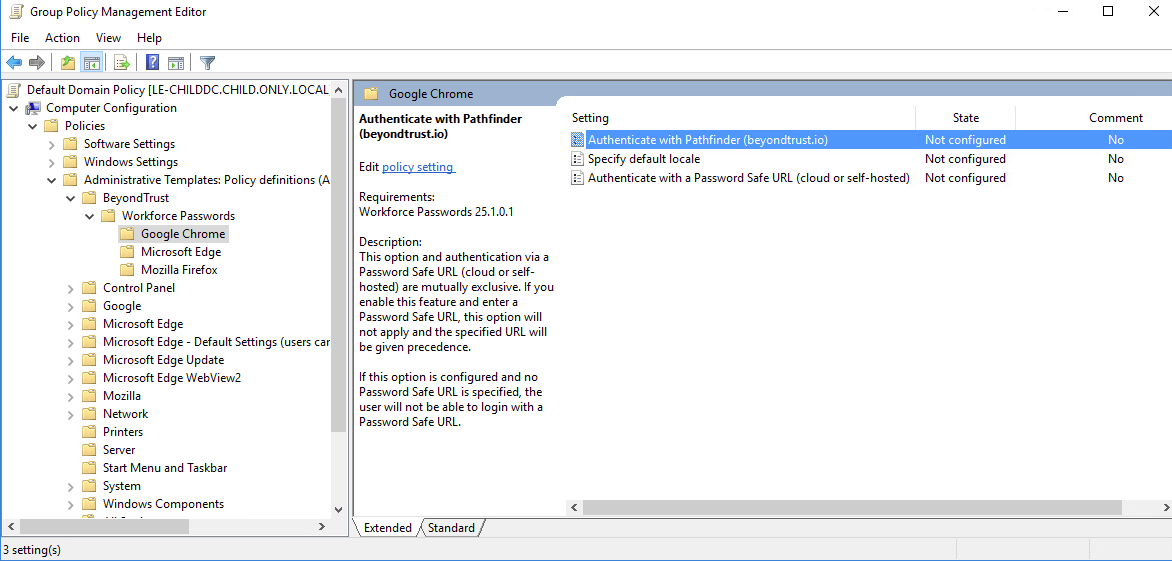1172x561 pixels.
Task: Select the Mozilla tree item
Action: tap(122, 396)
